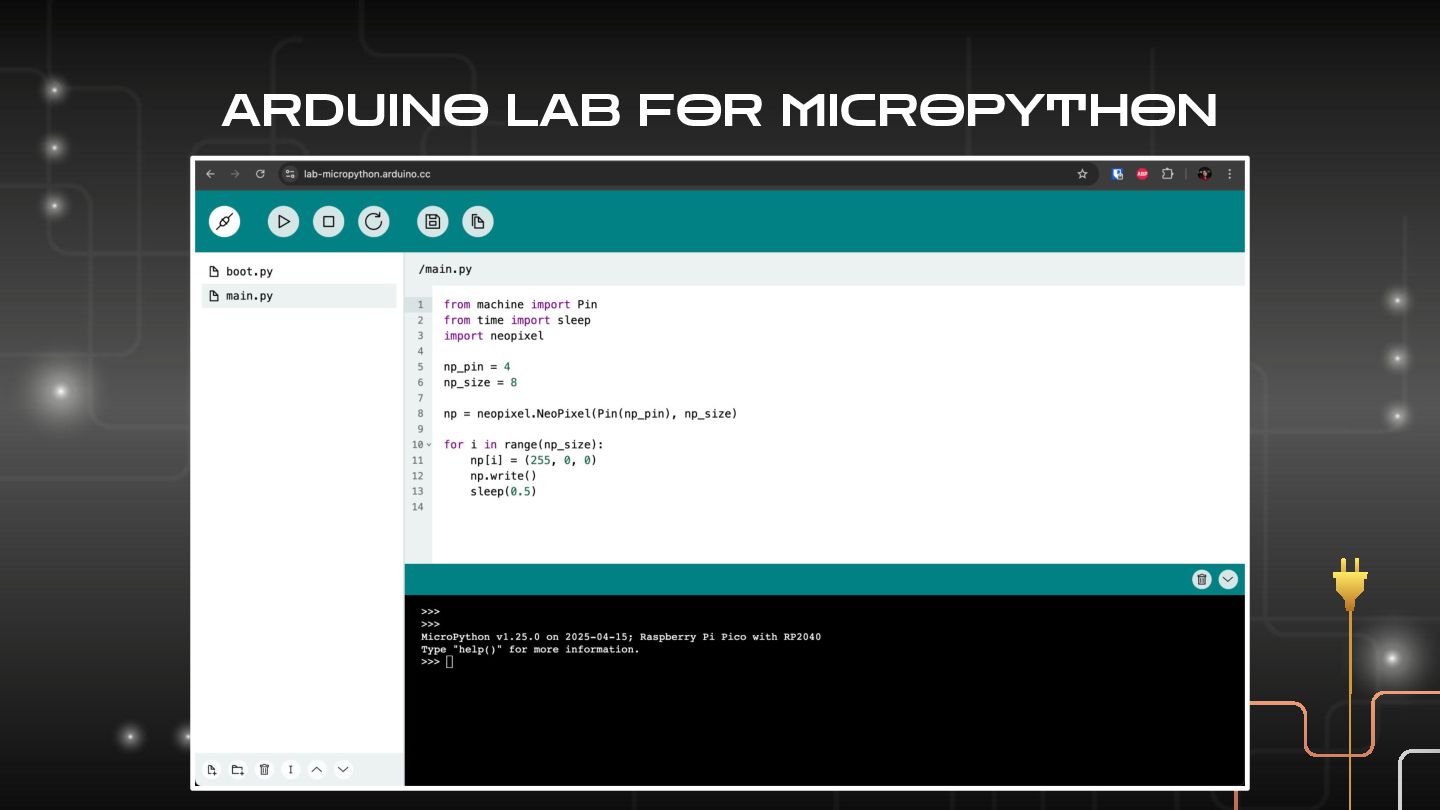Click the up chevron in the file panel footer

[x=317, y=770]
